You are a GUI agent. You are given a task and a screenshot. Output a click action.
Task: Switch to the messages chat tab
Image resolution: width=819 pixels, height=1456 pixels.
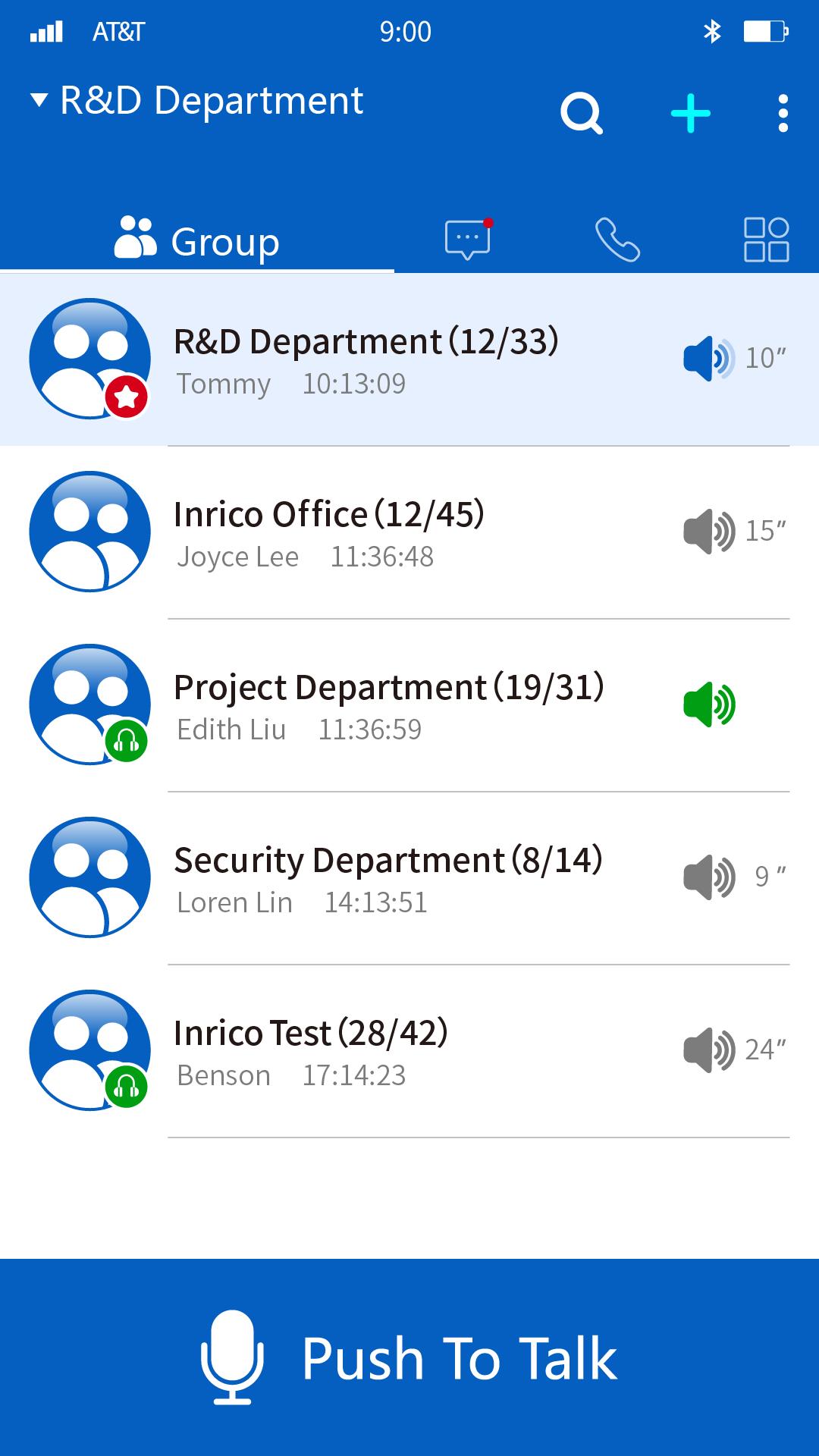click(469, 240)
